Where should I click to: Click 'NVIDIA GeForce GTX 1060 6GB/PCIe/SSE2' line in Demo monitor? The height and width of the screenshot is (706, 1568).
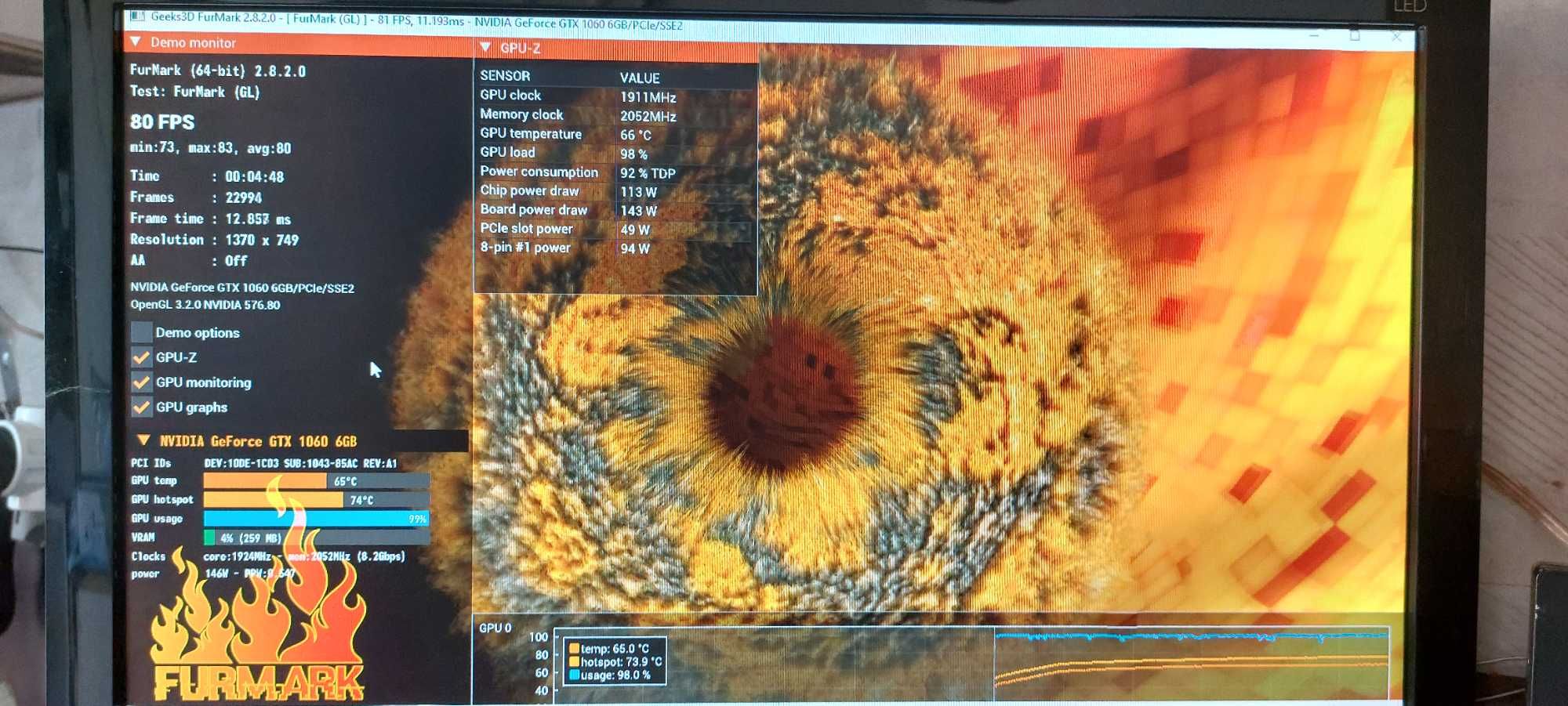(242, 288)
